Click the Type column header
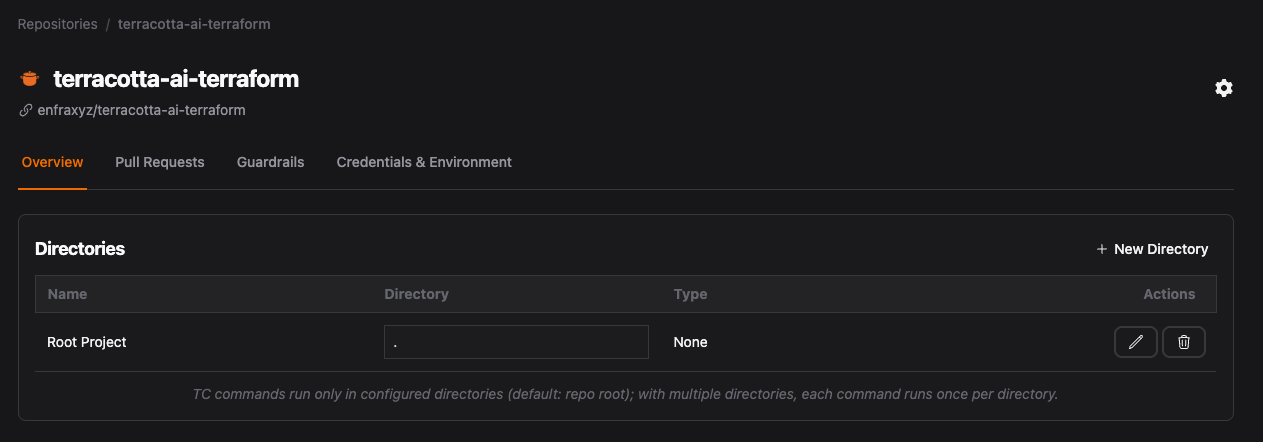1263x442 pixels. pos(690,294)
